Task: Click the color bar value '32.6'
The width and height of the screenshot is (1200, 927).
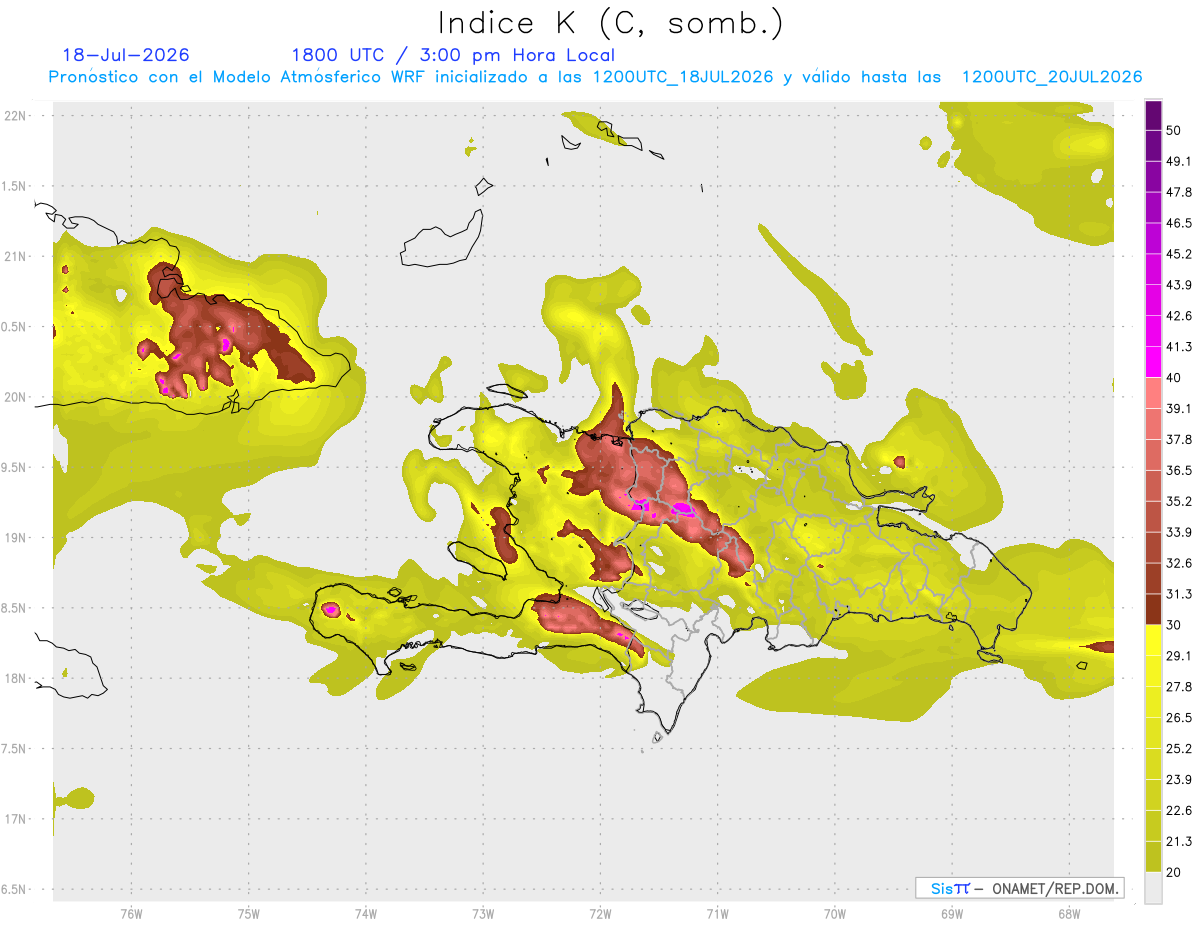Action: tap(1178, 563)
